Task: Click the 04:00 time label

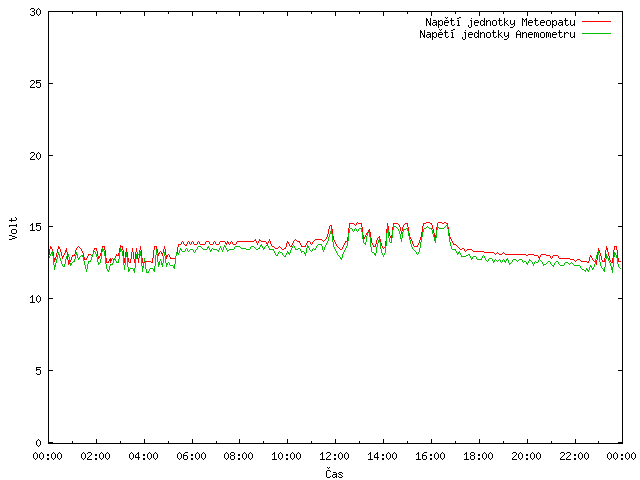Action: coord(143,456)
